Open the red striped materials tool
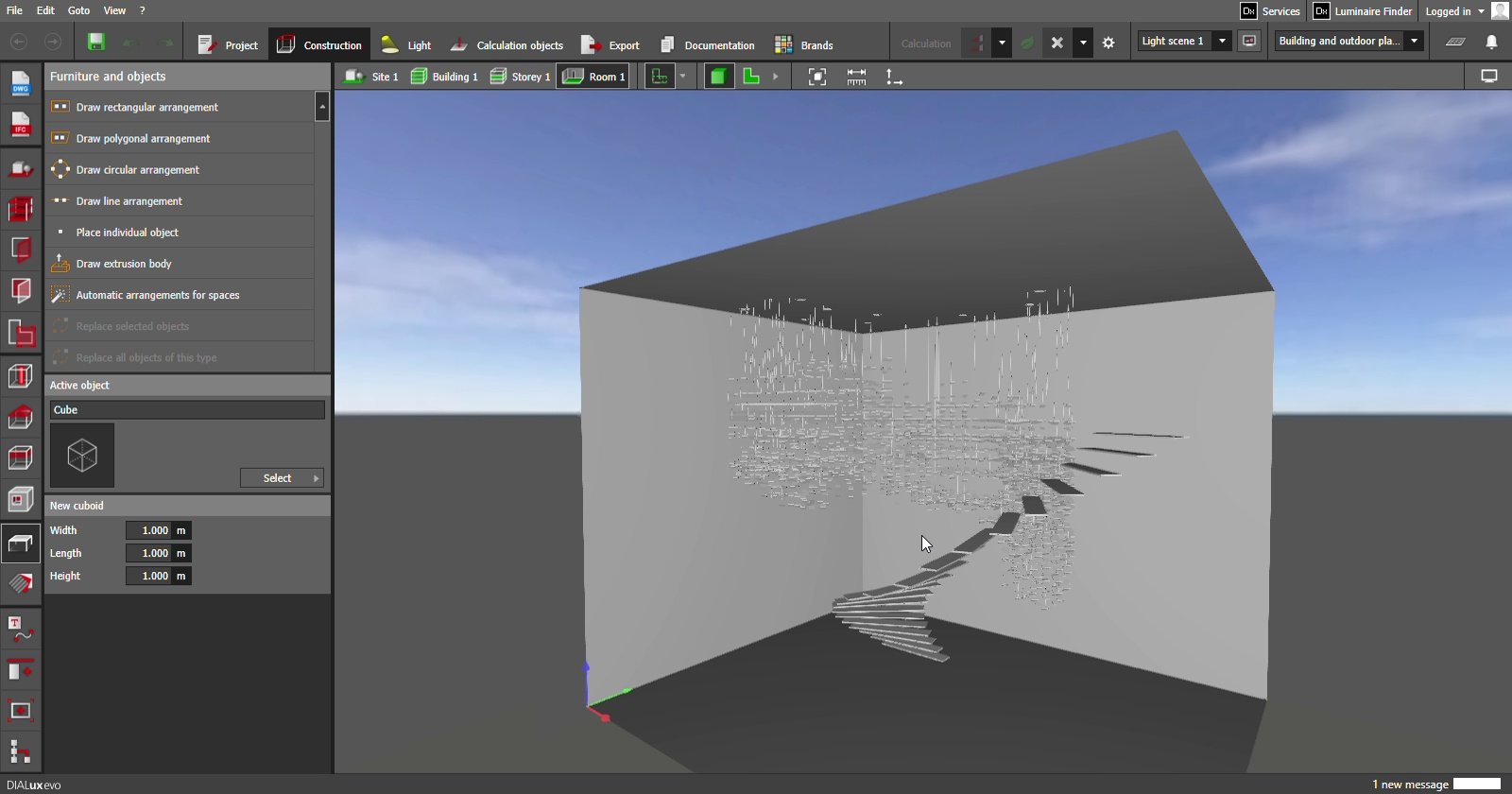 coord(20,584)
